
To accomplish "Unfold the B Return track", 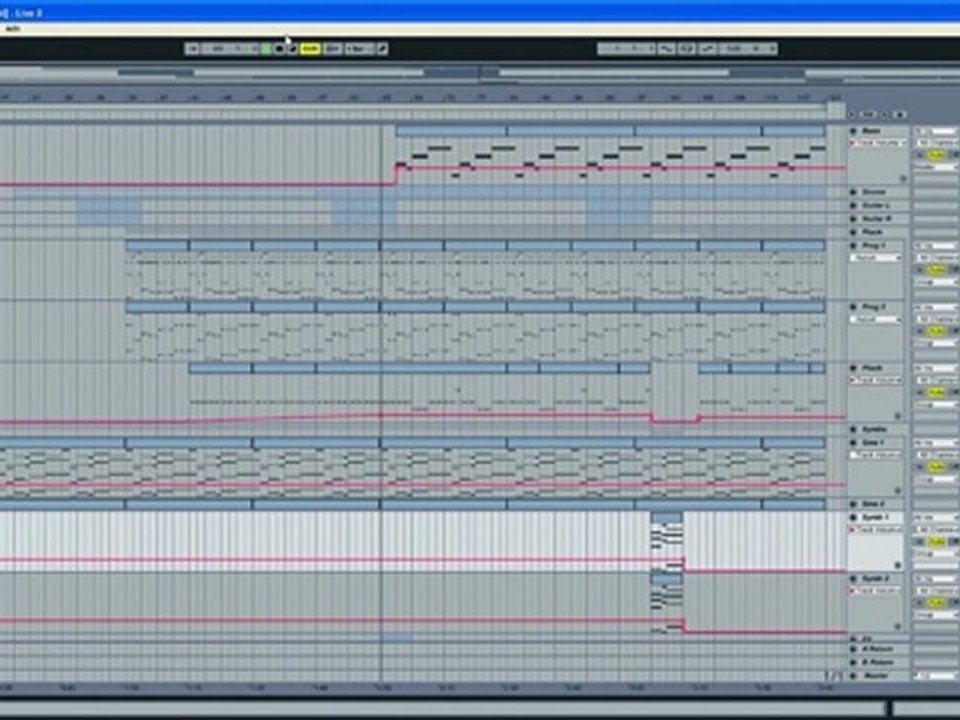I will click(x=853, y=662).
